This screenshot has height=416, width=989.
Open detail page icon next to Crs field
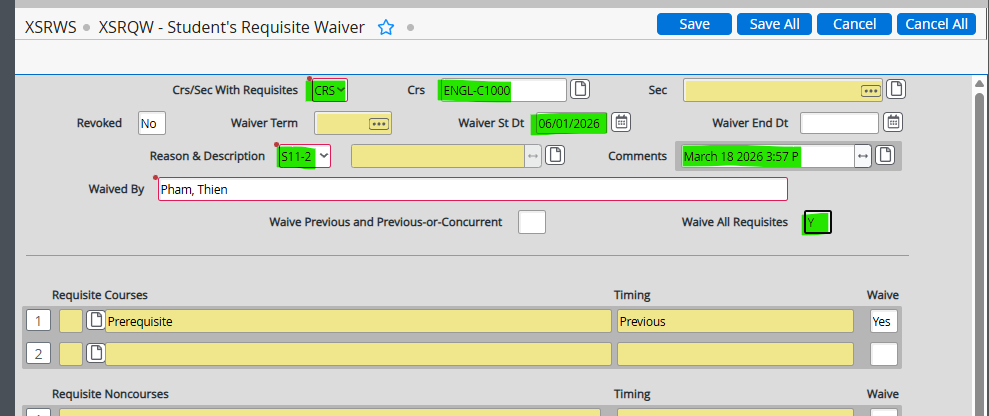(580, 90)
